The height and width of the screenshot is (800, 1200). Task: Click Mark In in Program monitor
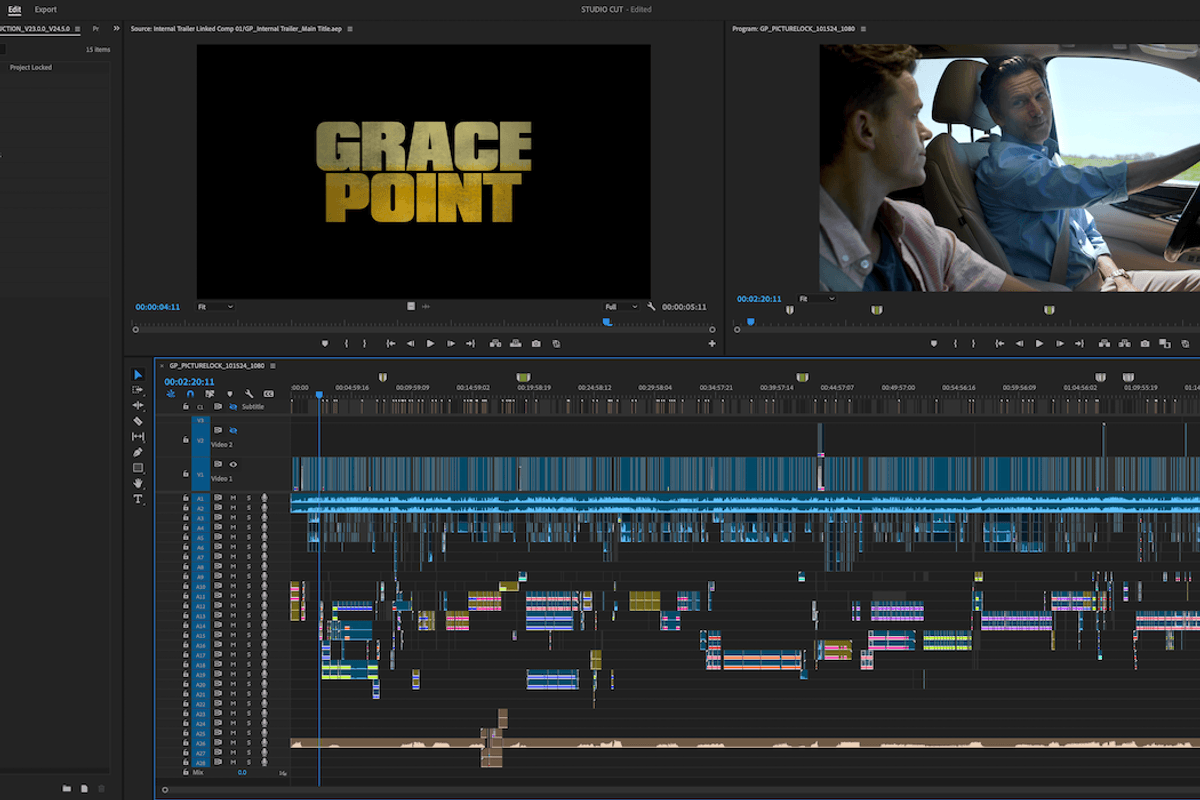point(955,343)
